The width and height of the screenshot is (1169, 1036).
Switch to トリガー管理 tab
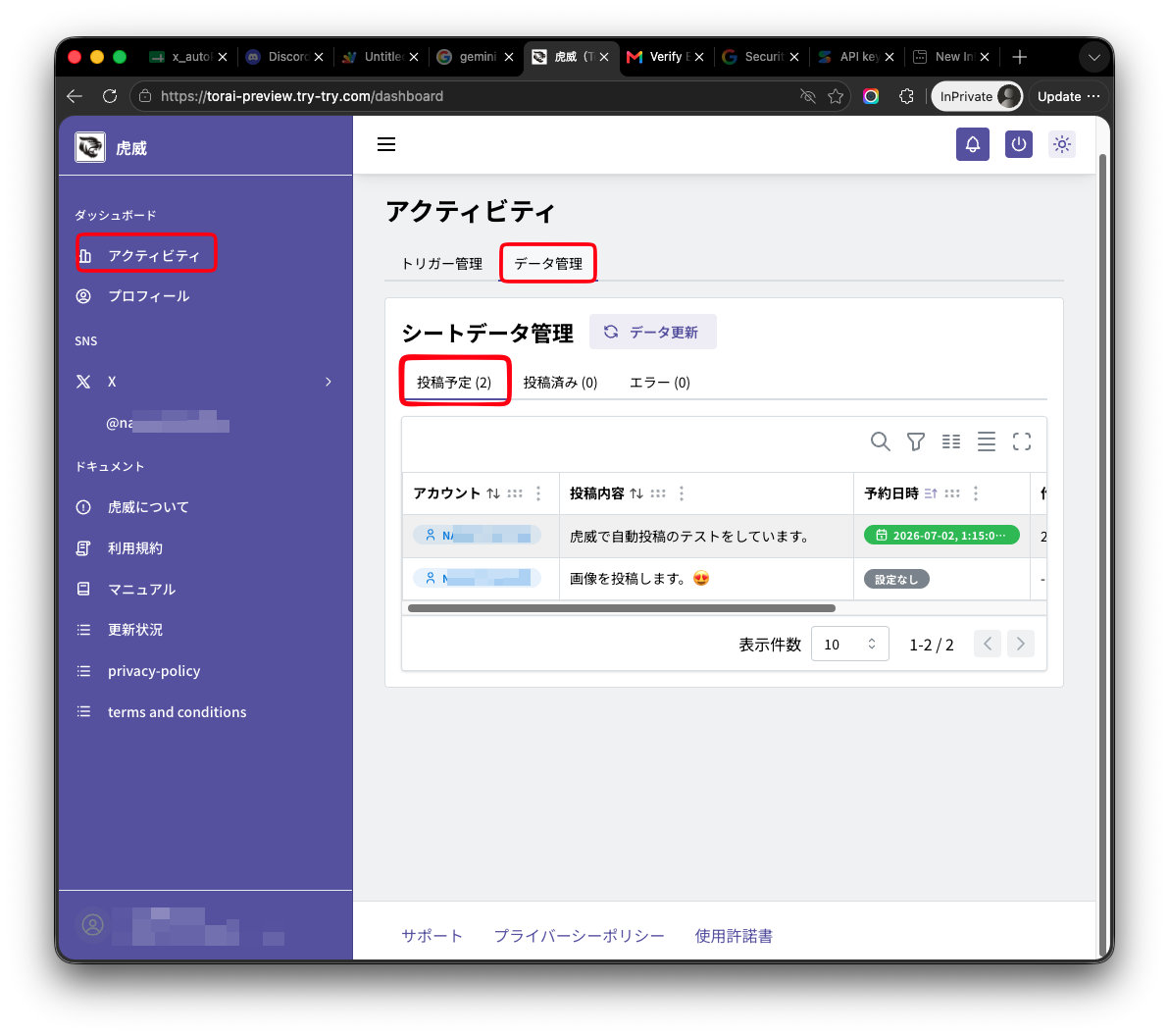(441, 263)
